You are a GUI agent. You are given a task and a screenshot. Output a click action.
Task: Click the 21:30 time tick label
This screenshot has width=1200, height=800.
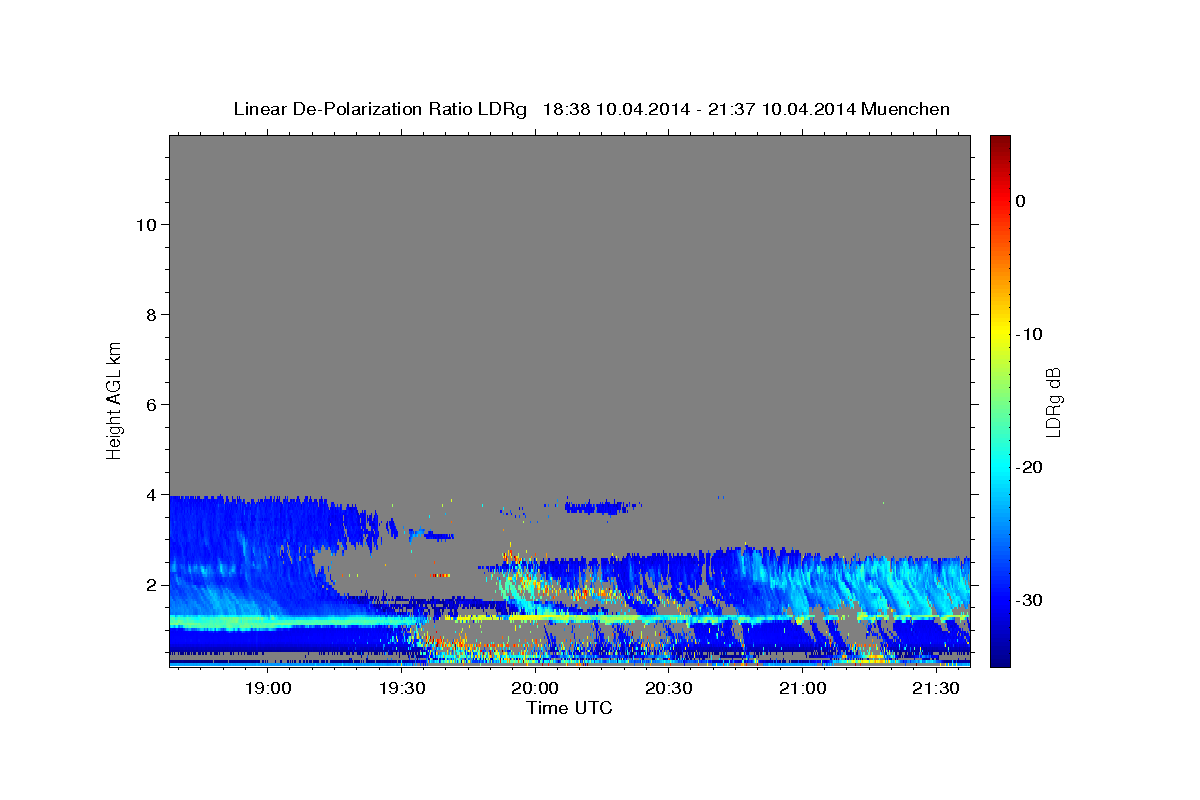(x=936, y=688)
